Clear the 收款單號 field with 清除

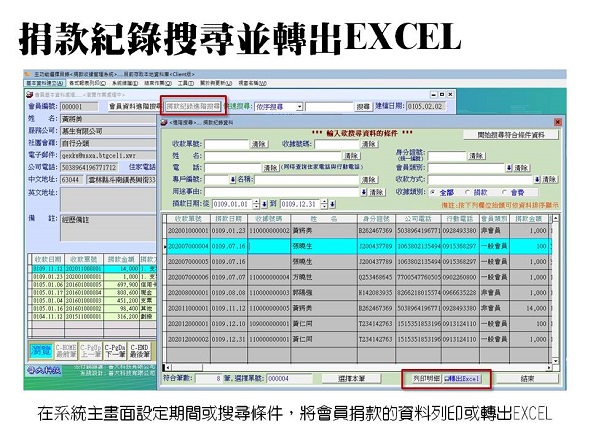tap(259, 144)
